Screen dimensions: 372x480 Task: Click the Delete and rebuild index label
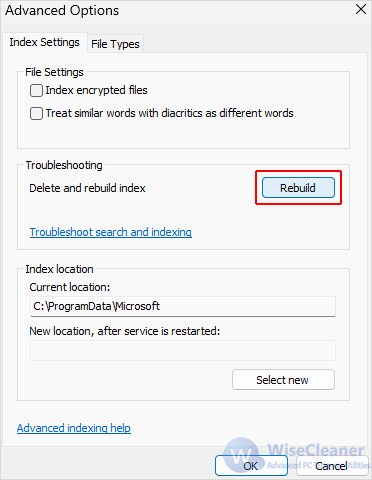[87, 188]
